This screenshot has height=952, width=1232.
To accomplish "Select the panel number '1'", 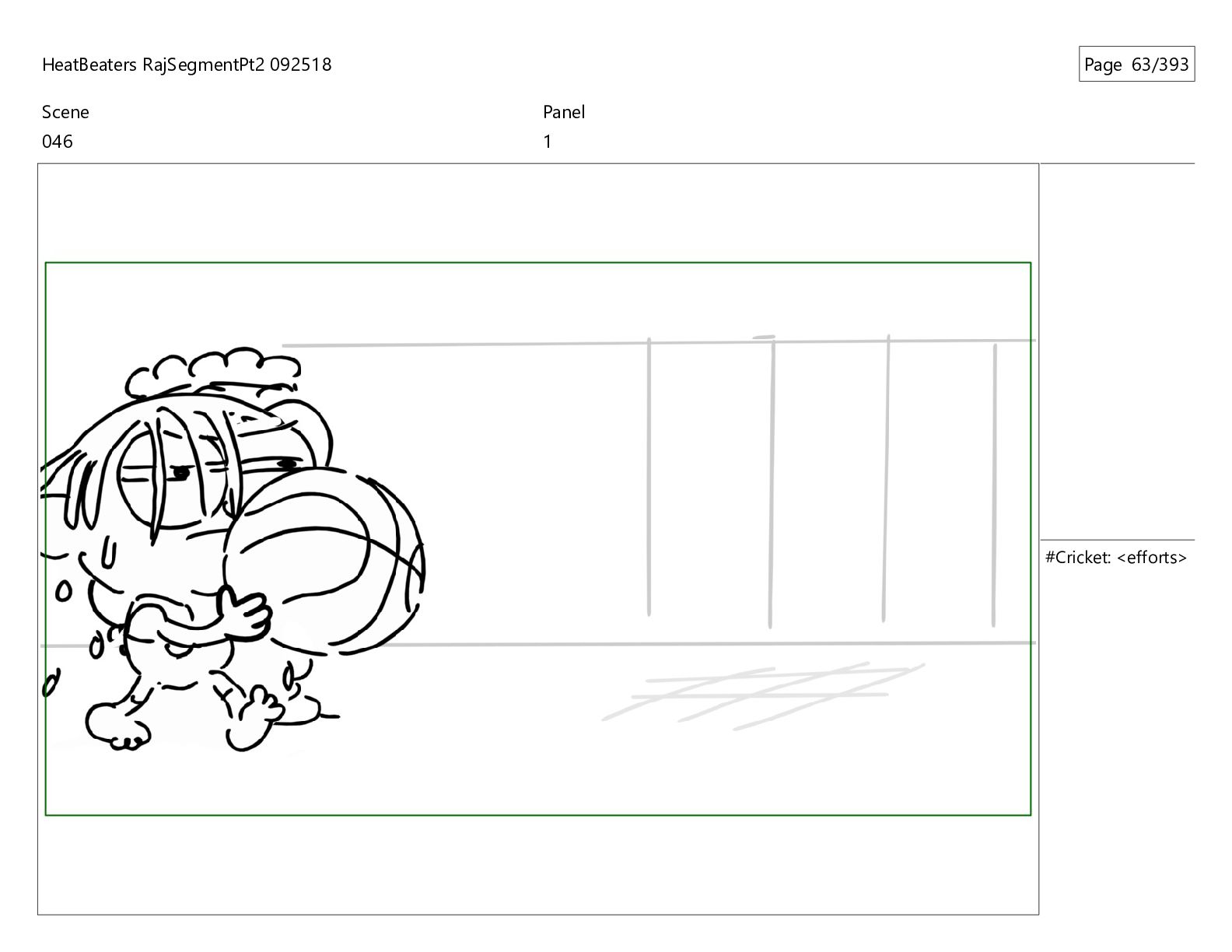I will click(548, 142).
